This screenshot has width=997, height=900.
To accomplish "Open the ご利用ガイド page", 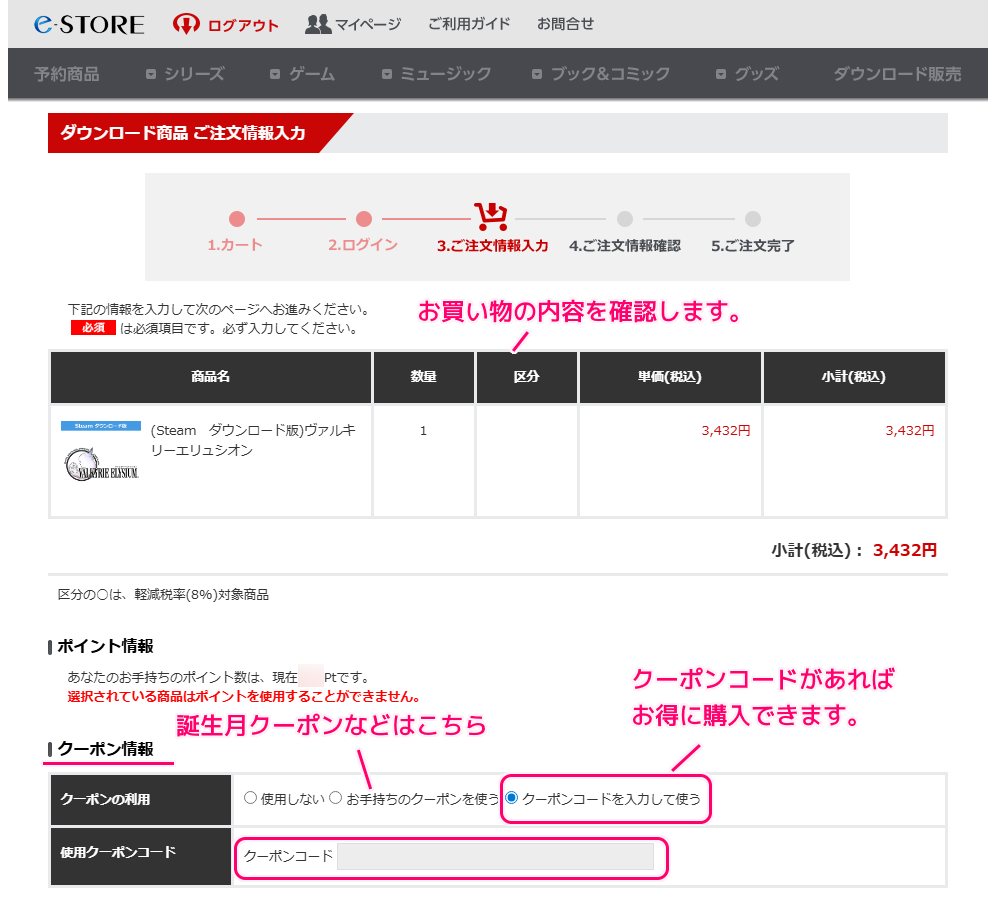I will coord(468,22).
